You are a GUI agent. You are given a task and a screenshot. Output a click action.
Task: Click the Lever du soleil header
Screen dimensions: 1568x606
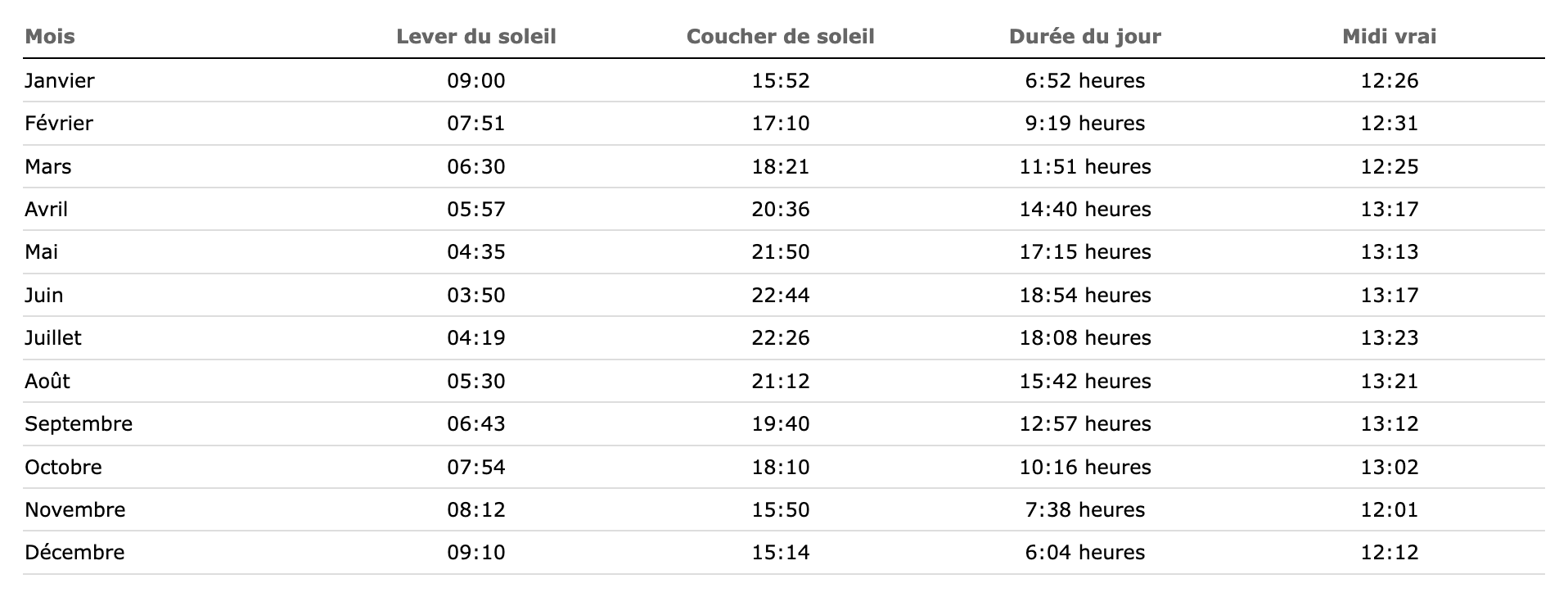(475, 37)
